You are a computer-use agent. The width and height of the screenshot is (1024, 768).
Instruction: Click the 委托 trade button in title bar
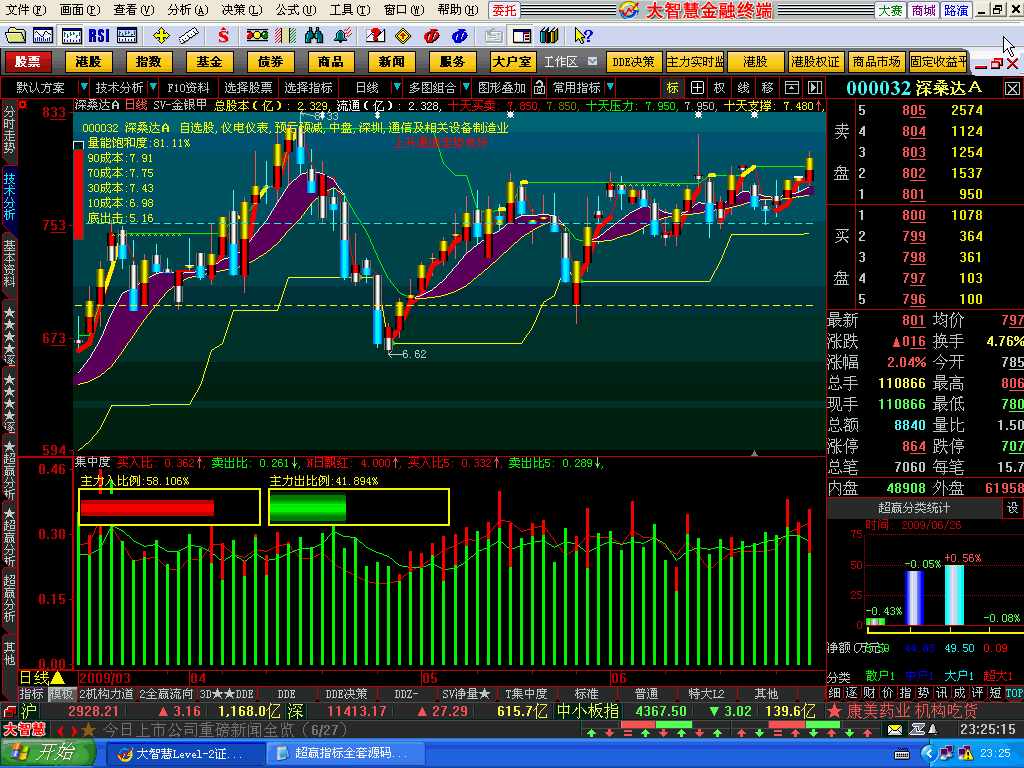[504, 10]
